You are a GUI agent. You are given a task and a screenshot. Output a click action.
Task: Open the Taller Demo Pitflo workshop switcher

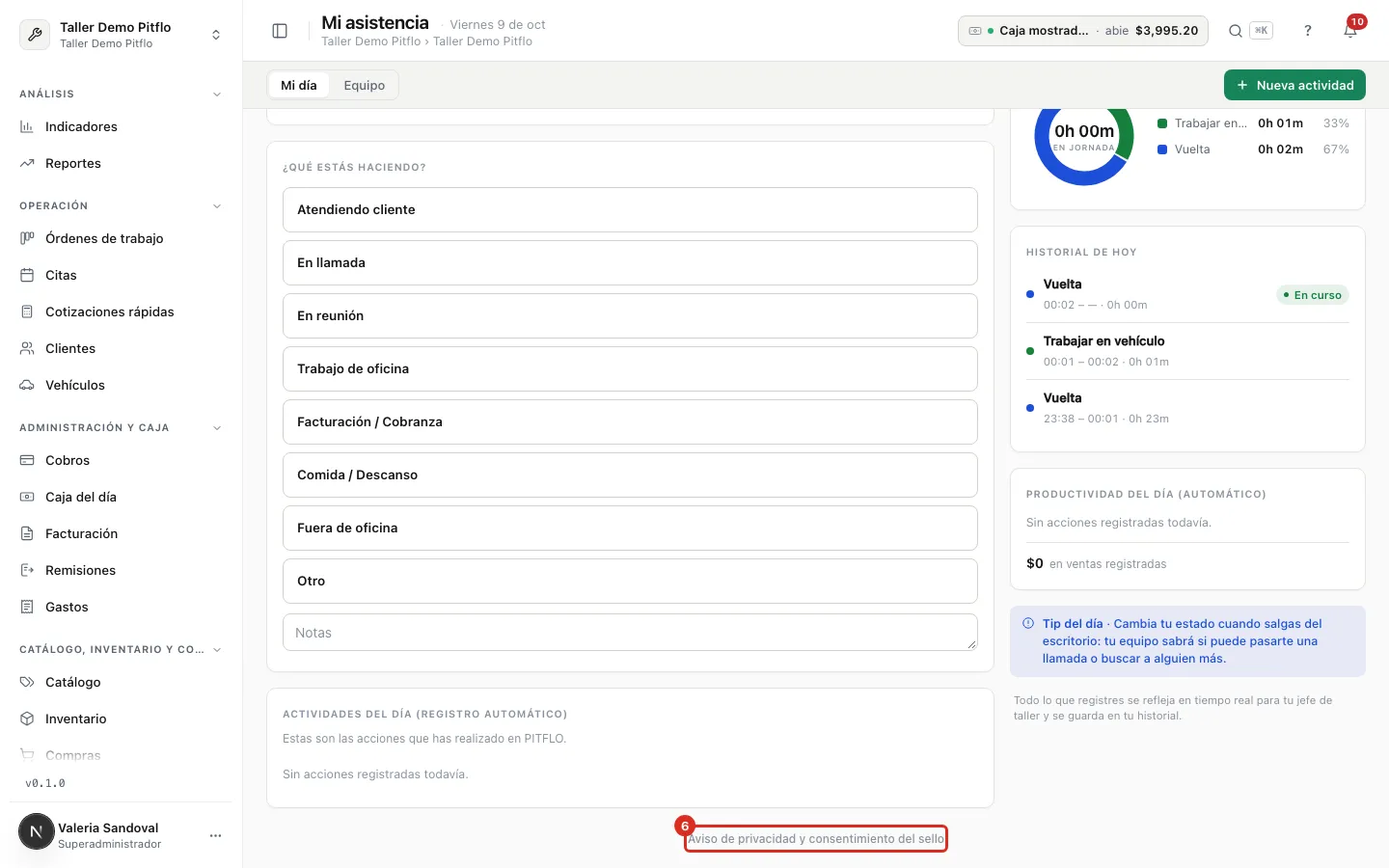[x=121, y=35]
